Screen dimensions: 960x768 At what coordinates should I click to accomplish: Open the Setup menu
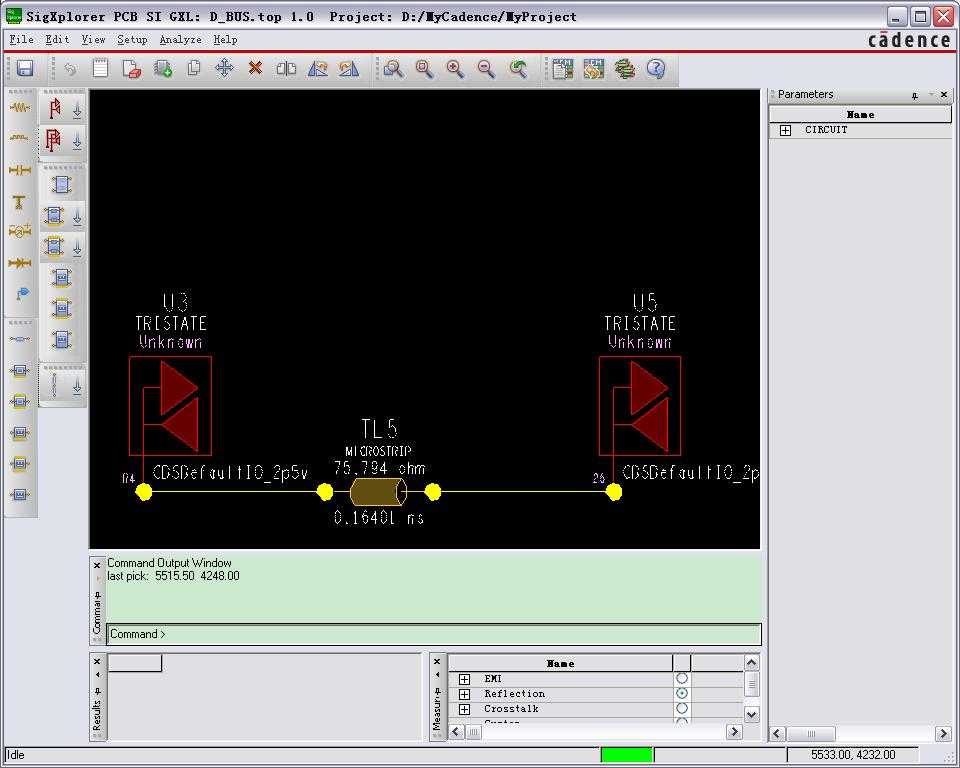tap(132, 39)
